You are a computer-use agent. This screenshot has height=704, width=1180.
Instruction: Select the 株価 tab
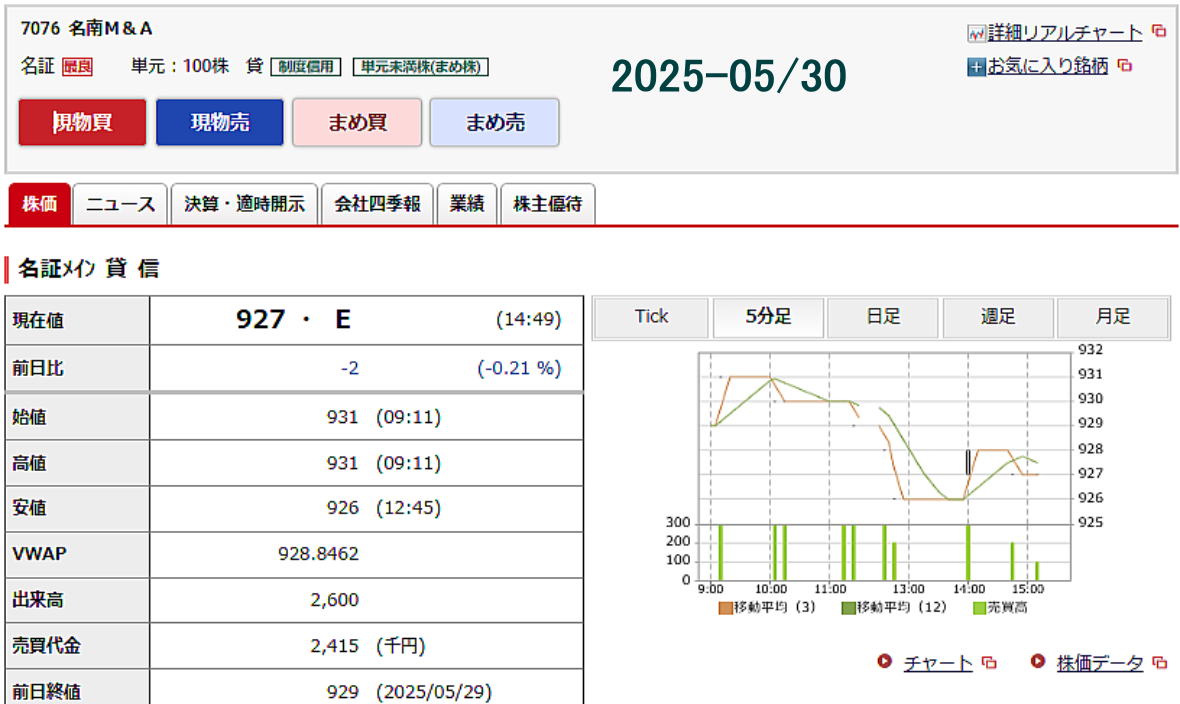[39, 204]
